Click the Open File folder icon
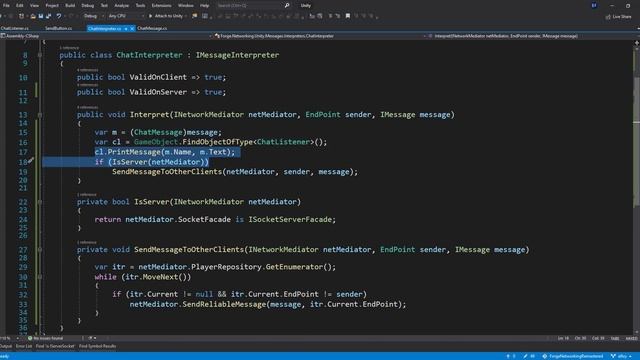 pos(33,16)
